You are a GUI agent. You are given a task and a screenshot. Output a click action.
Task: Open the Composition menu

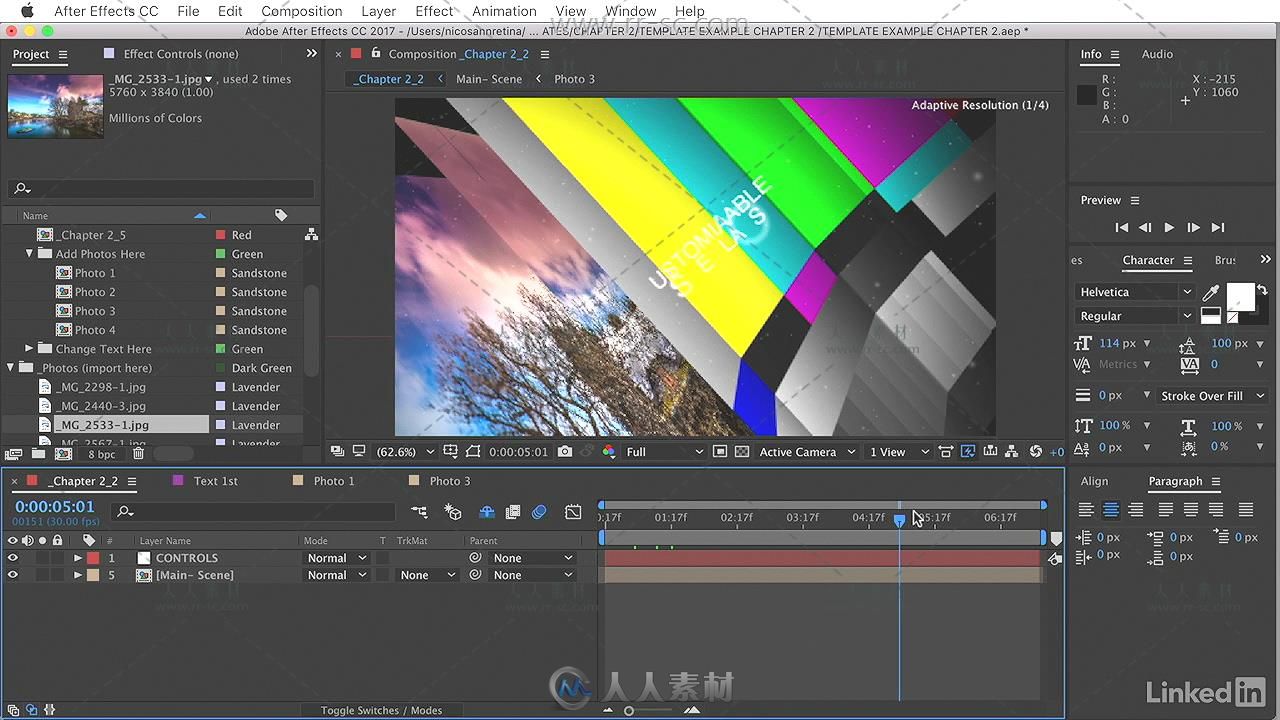(302, 11)
